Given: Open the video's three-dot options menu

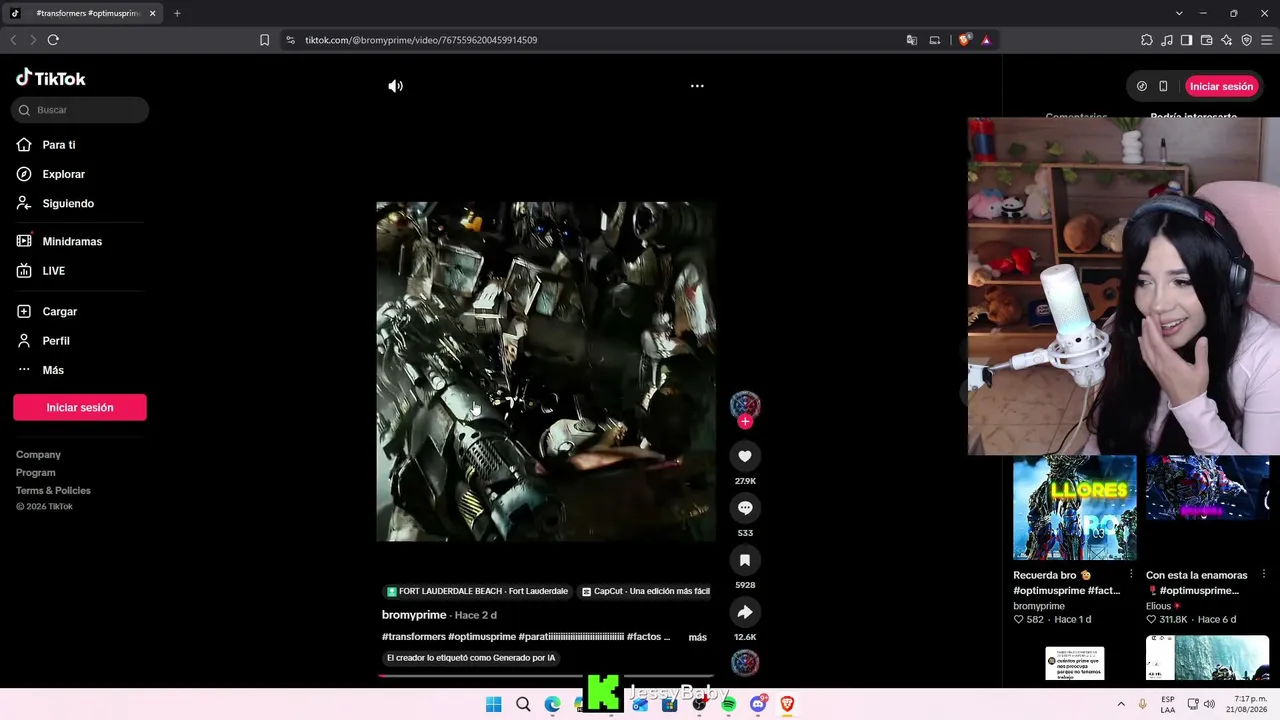Looking at the screenshot, I should (697, 86).
